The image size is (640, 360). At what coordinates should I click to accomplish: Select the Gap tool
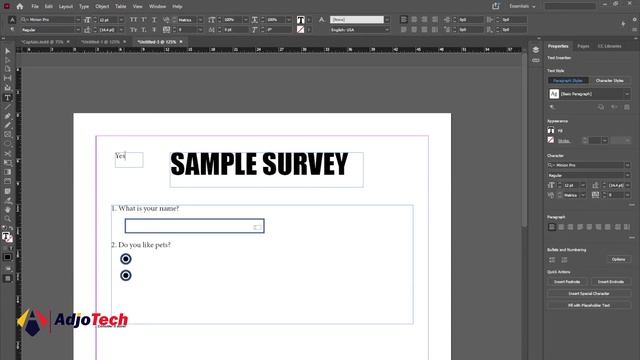(7, 78)
